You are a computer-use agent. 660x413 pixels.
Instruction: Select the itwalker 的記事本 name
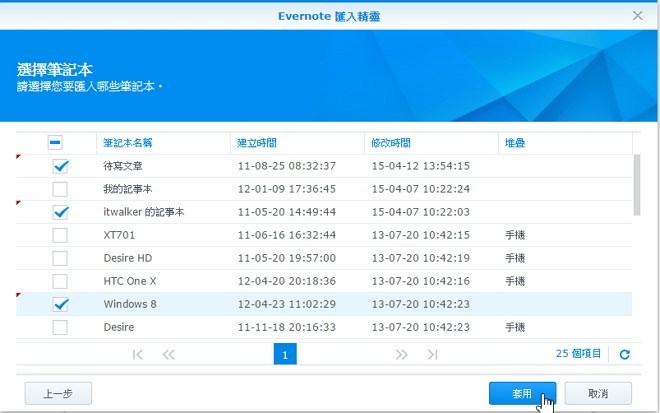tap(144, 212)
